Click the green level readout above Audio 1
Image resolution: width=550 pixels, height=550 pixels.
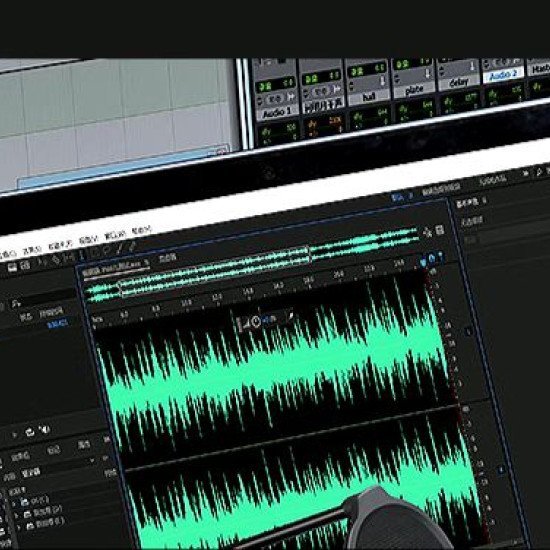click(275, 85)
